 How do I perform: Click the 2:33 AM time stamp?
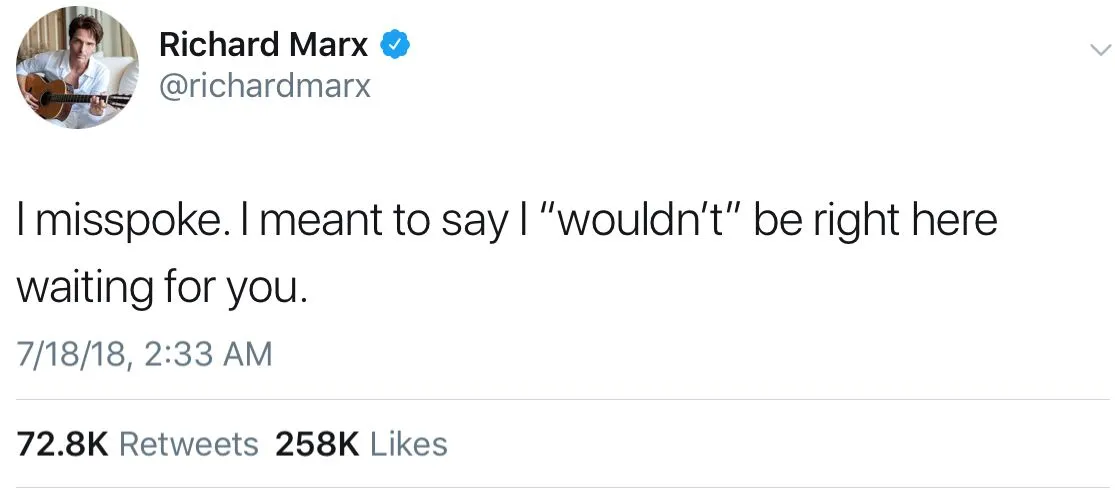click(208, 355)
